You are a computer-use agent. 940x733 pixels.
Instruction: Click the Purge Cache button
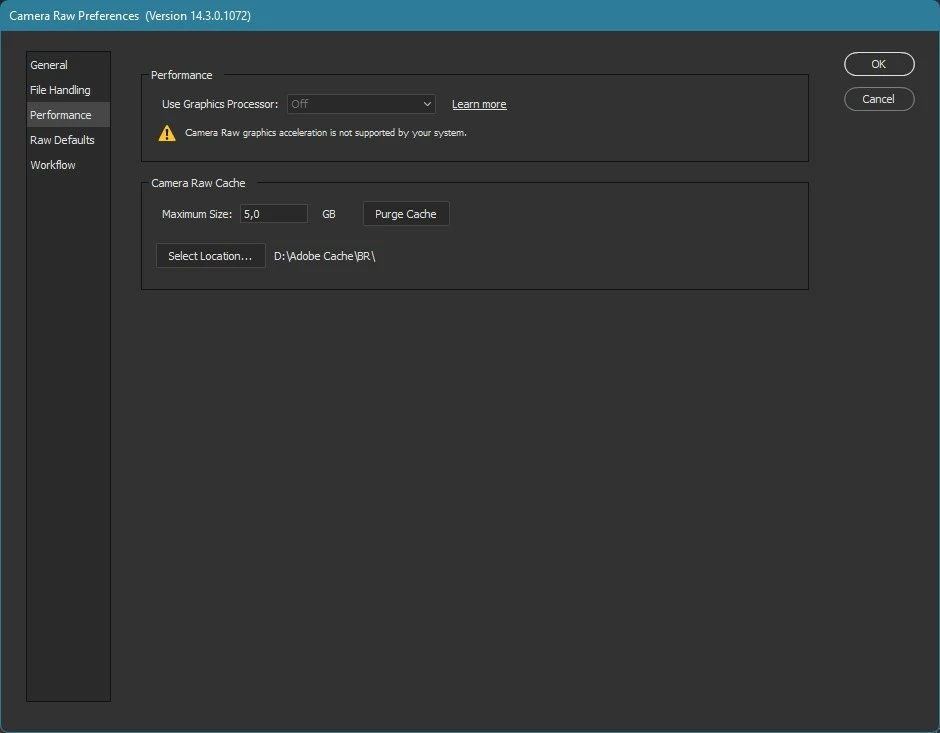(x=406, y=214)
